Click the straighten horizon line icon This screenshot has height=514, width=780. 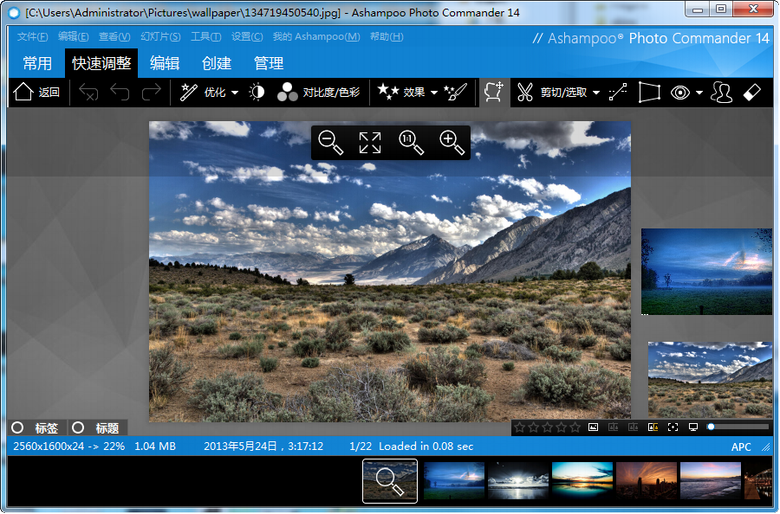pyautogui.click(x=617, y=93)
